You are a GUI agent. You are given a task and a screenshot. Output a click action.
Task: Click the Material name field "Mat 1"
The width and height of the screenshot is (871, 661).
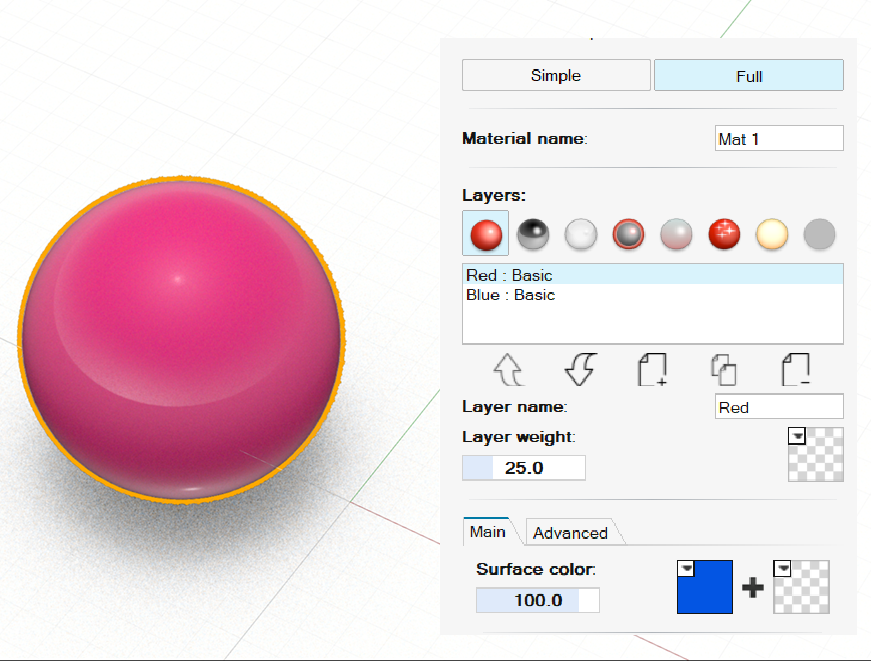[x=779, y=138]
